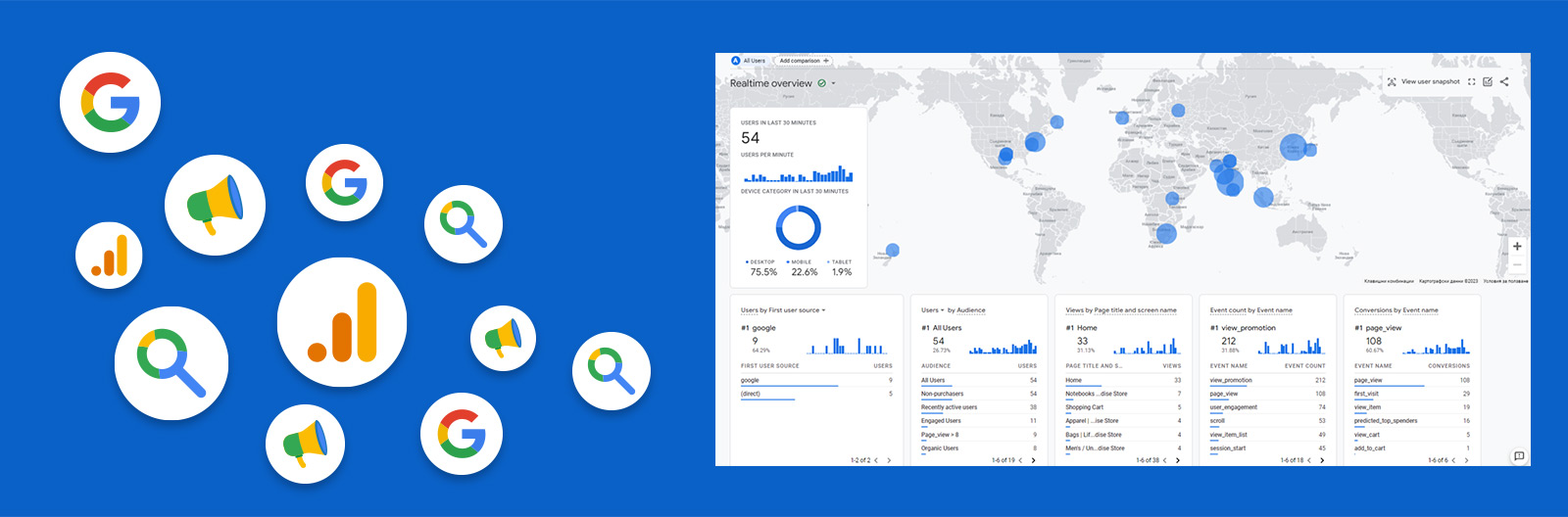Click the users per minute bar chart
This screenshot has height=517, width=1568.
coord(799,174)
